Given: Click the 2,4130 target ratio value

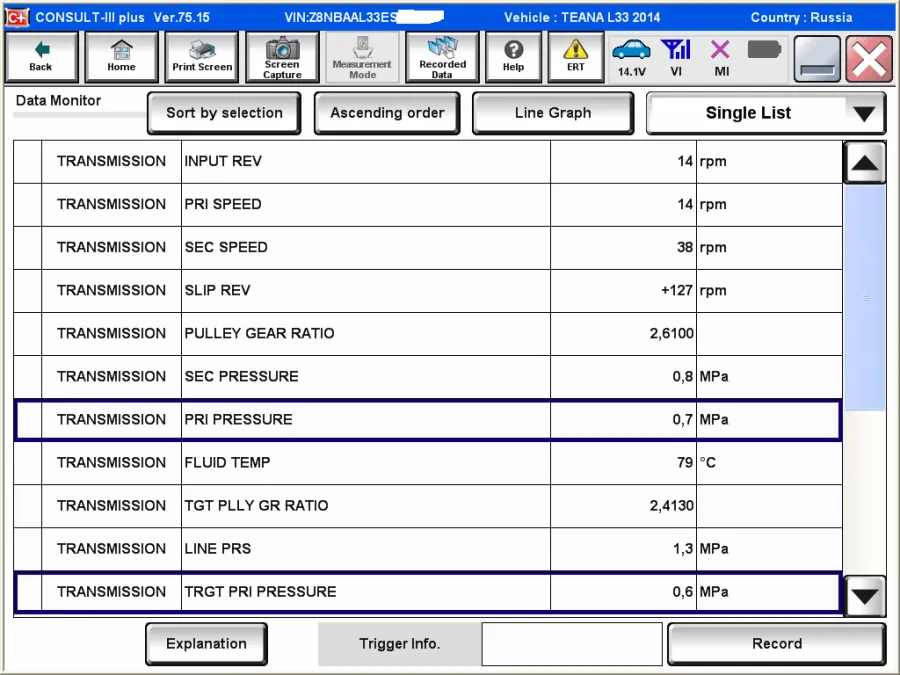Looking at the screenshot, I should [672, 506].
